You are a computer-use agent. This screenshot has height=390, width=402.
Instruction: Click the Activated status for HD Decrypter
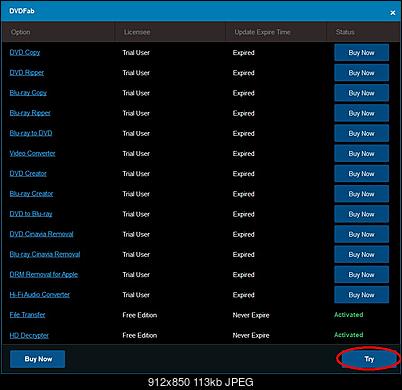tap(349, 335)
